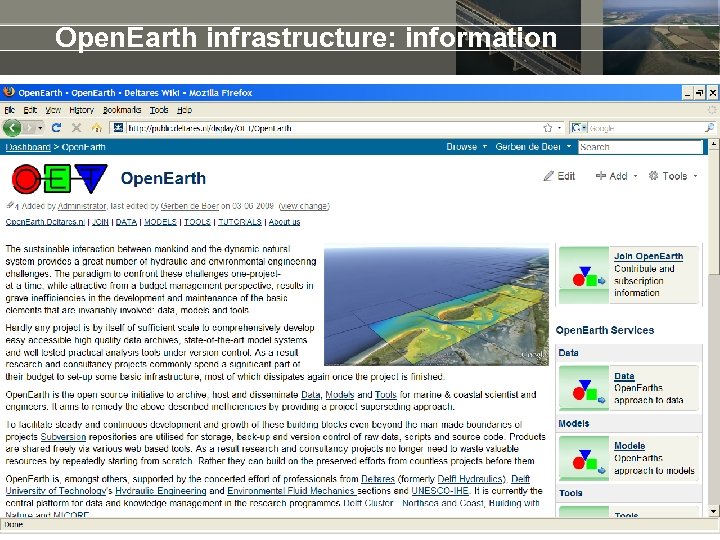Viewport: 720px width, 540px height.
Task: Click the Hydraulic Engineering link
Action: coord(161,491)
